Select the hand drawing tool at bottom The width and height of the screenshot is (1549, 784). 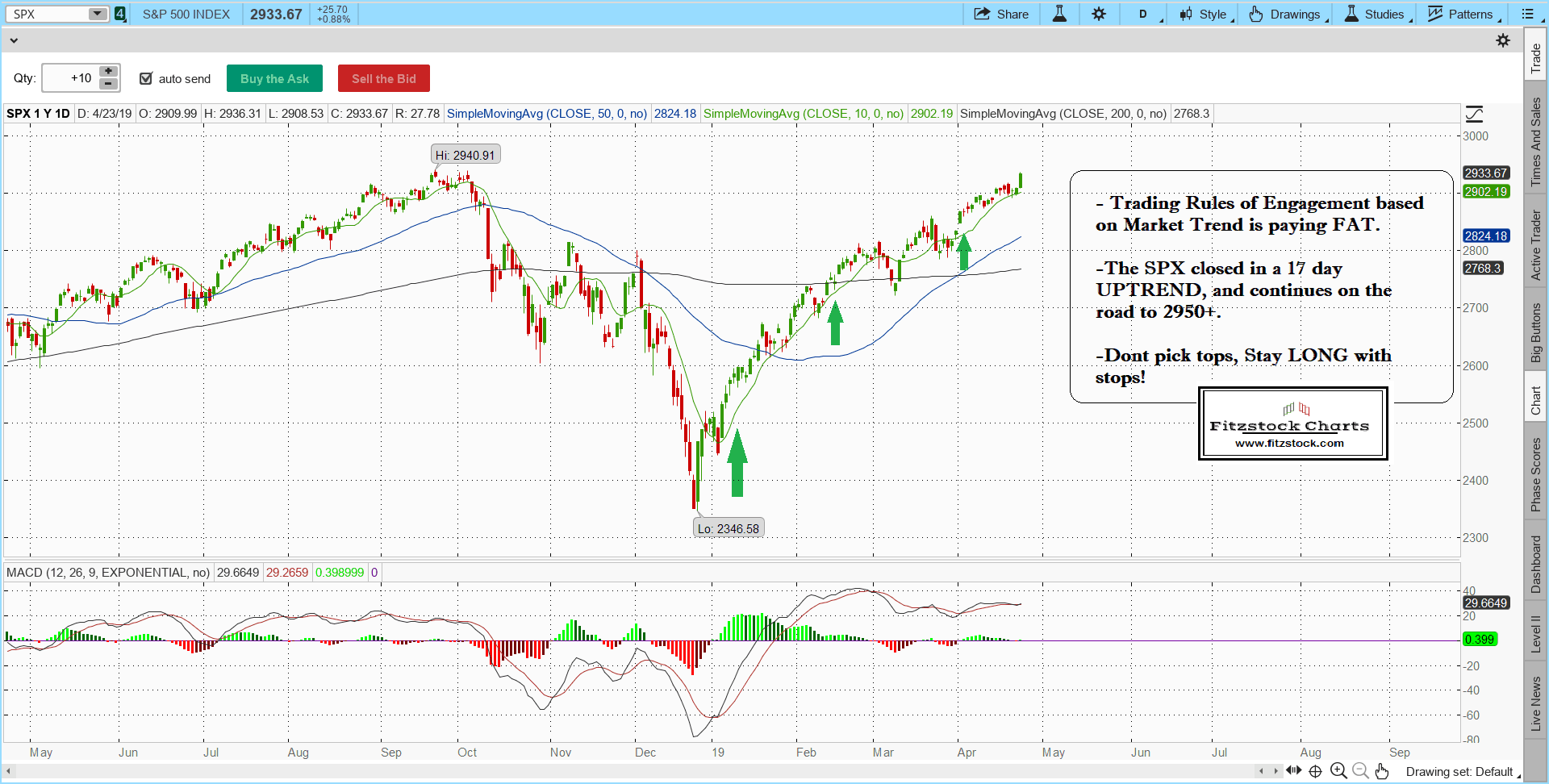(1382, 771)
